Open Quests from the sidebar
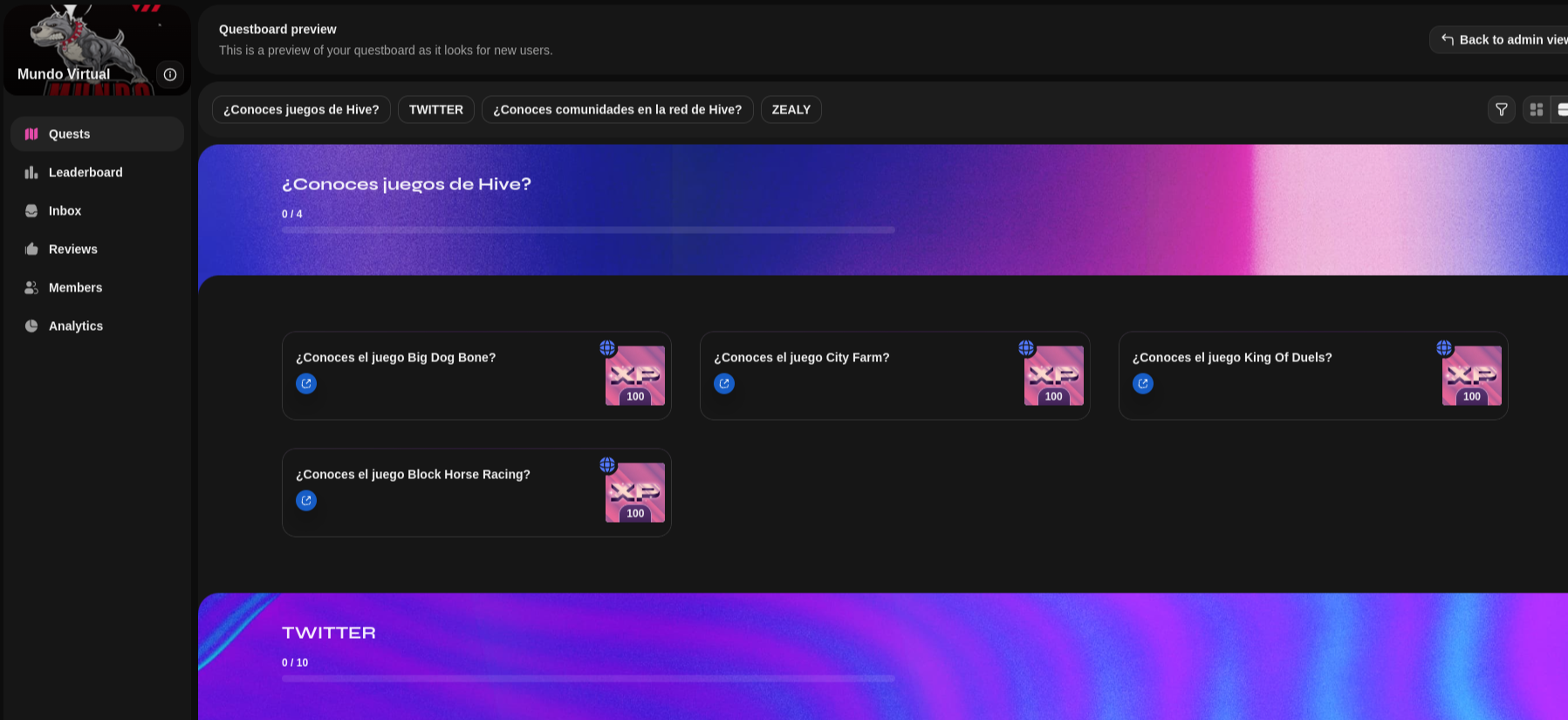Screen dimensions: 1568x720 pyautogui.click(x=97, y=134)
